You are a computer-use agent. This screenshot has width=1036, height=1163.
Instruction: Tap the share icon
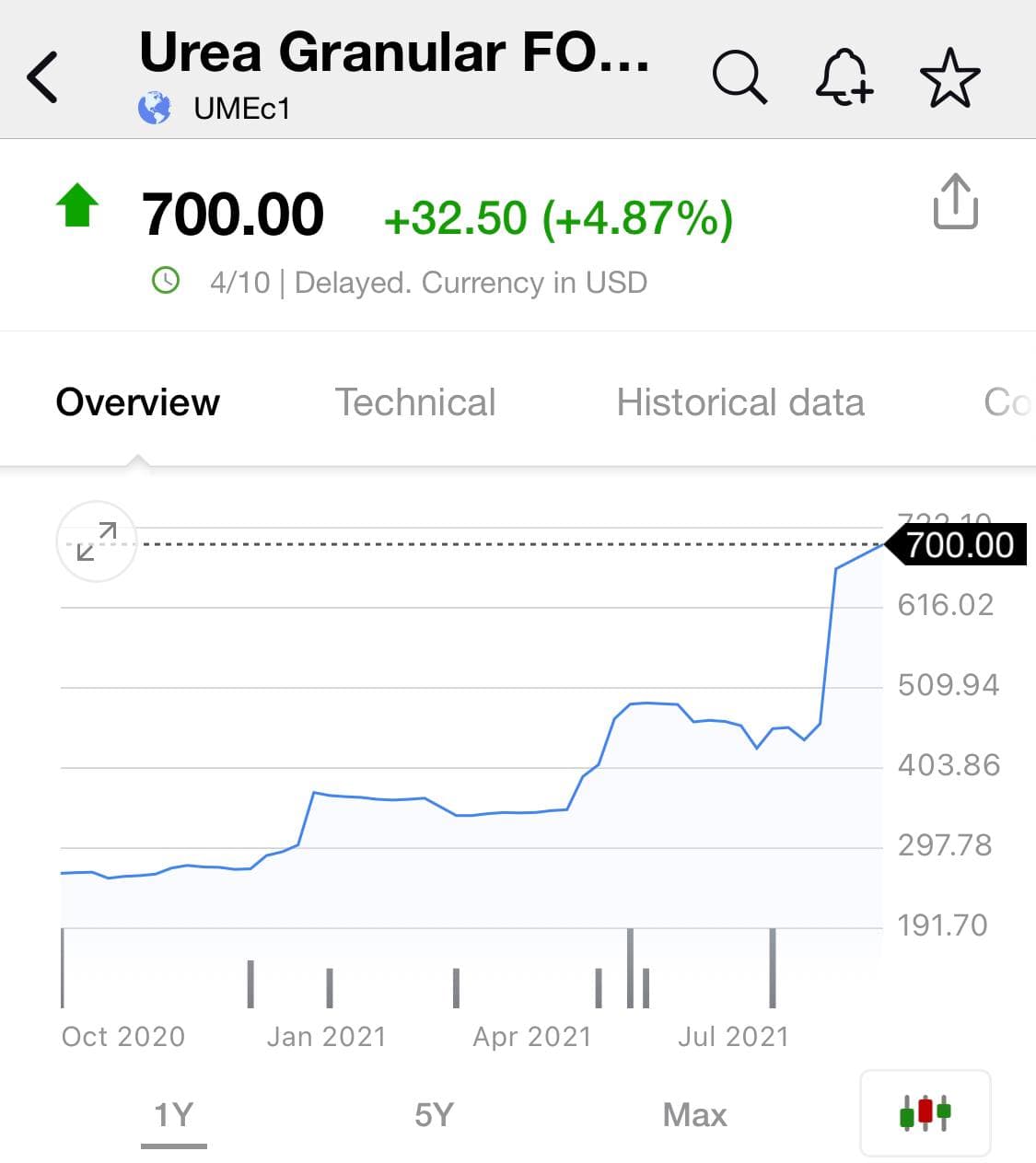point(955,202)
